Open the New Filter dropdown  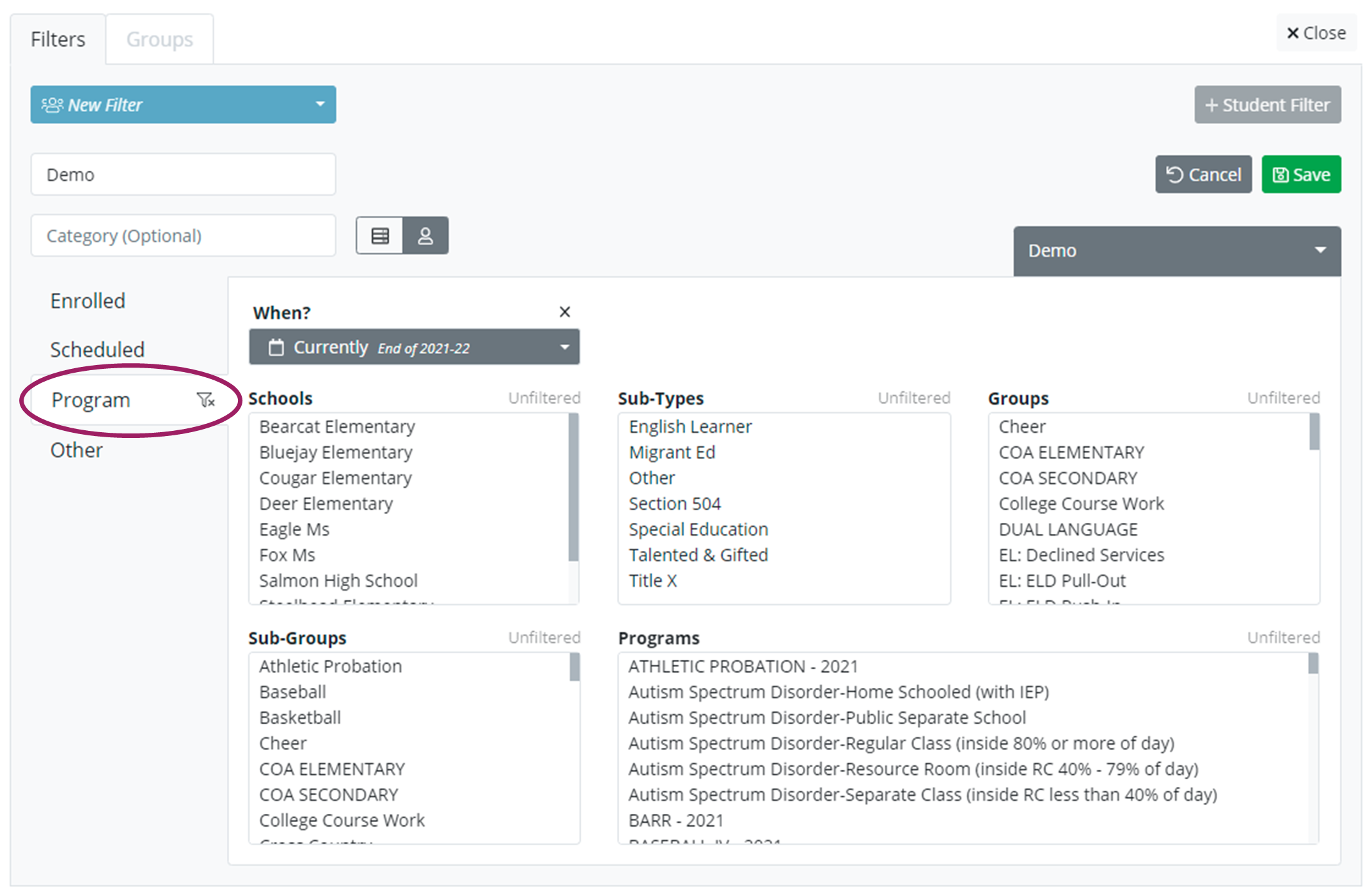(183, 105)
